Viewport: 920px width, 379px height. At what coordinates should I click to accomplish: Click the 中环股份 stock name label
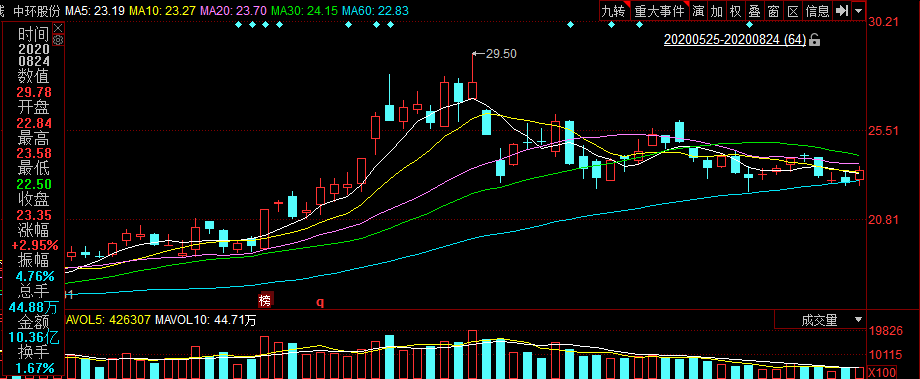point(36,11)
